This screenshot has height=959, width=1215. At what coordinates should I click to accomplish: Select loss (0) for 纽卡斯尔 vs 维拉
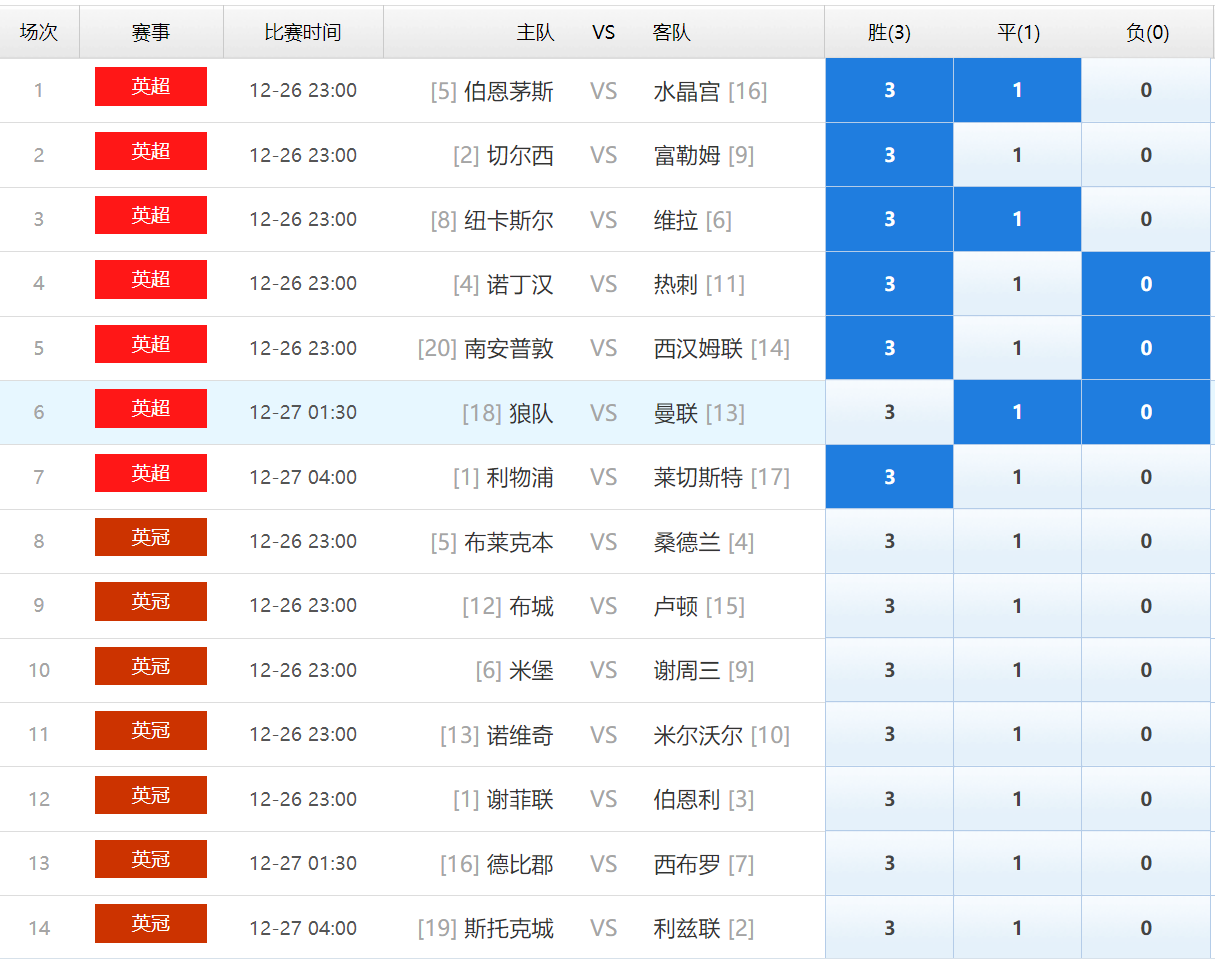(x=1146, y=219)
